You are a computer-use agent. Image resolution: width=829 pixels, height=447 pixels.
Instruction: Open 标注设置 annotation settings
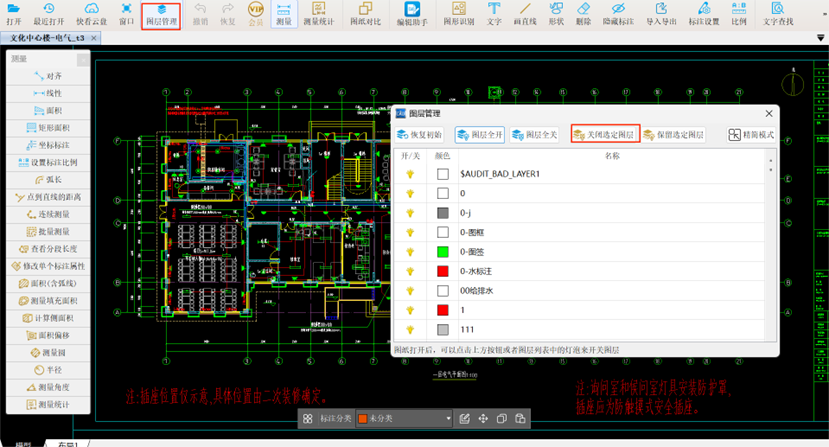pyautogui.click(x=704, y=14)
